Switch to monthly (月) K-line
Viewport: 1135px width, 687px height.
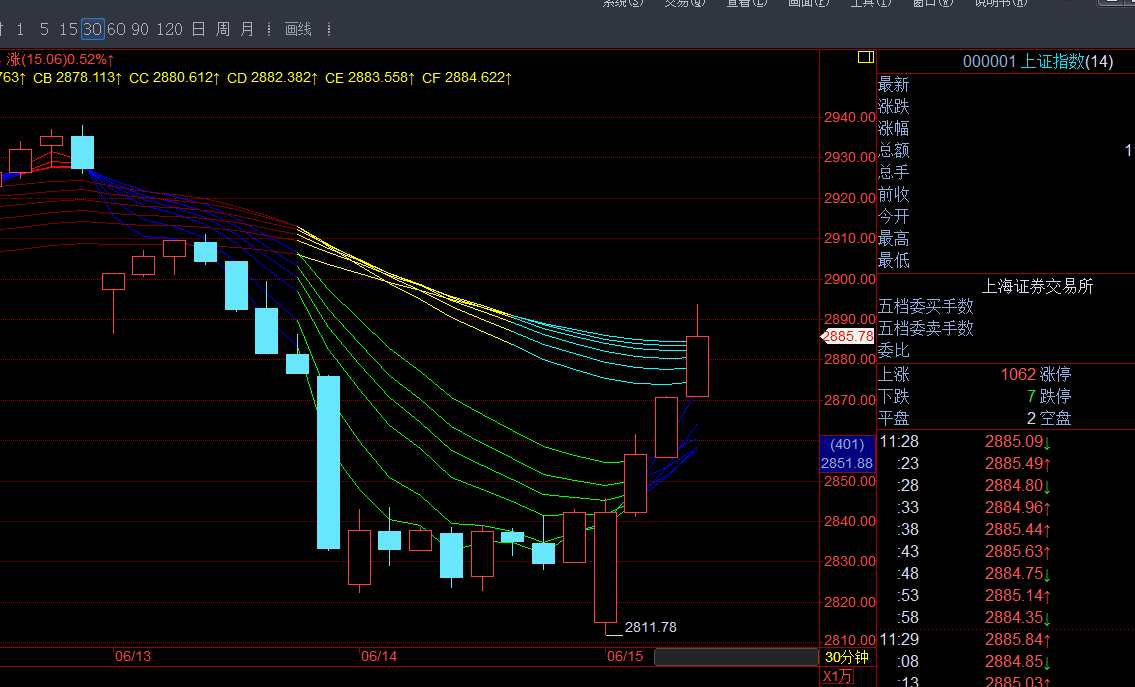pyautogui.click(x=247, y=29)
